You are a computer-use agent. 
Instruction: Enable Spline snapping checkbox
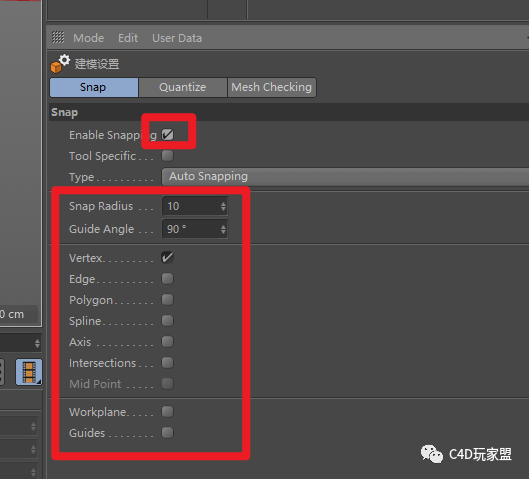point(167,320)
